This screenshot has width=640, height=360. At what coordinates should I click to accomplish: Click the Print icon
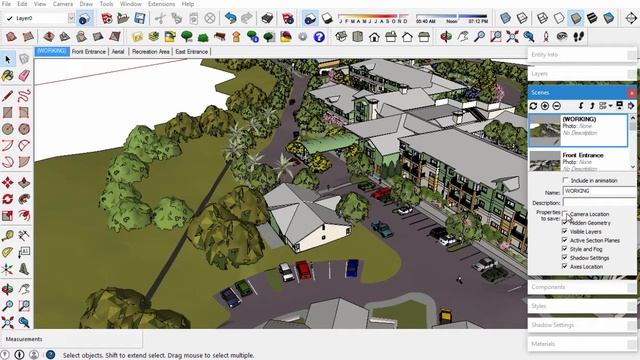point(267,18)
